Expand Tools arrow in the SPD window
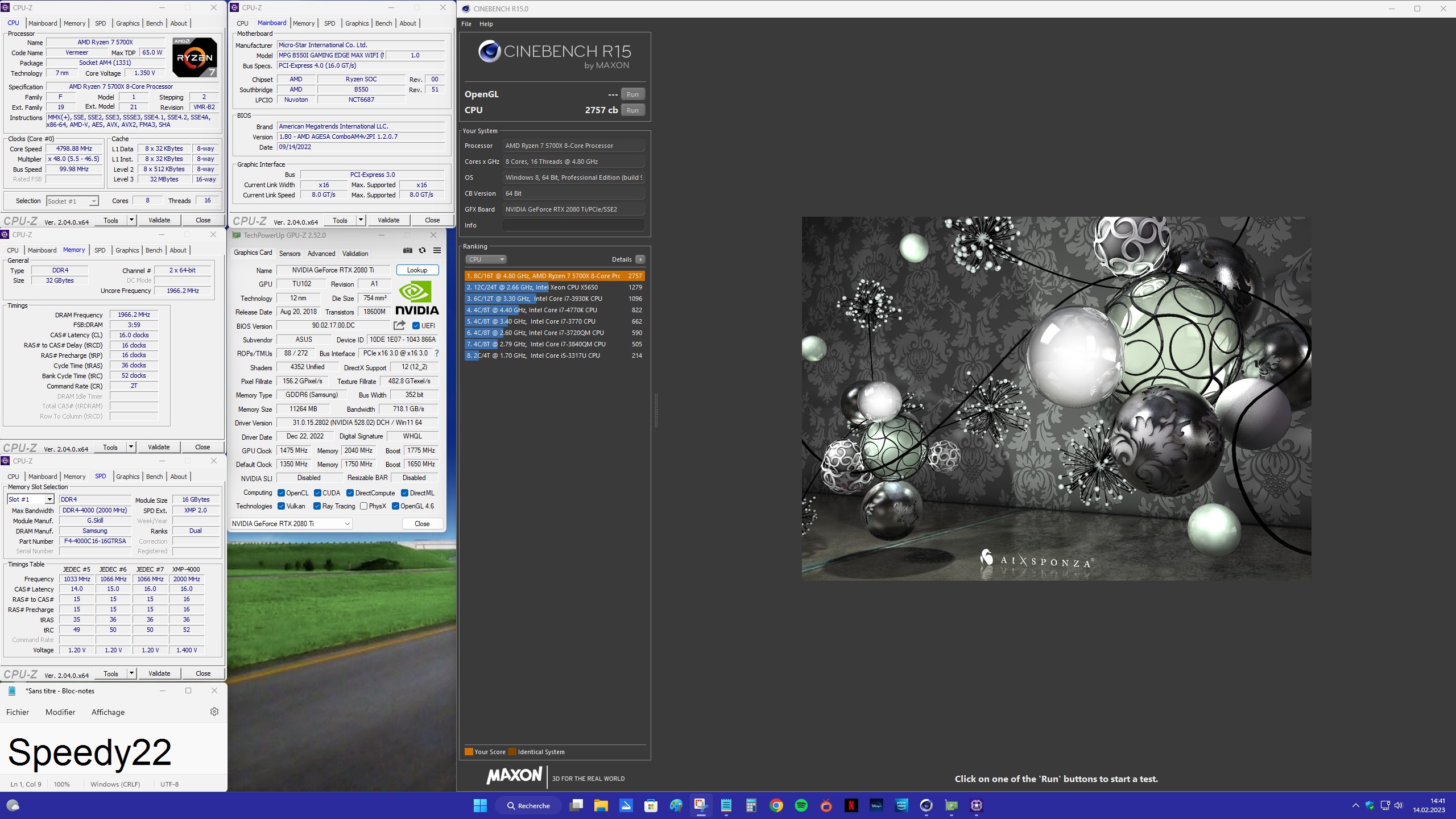This screenshot has width=1456, height=819. [131, 673]
